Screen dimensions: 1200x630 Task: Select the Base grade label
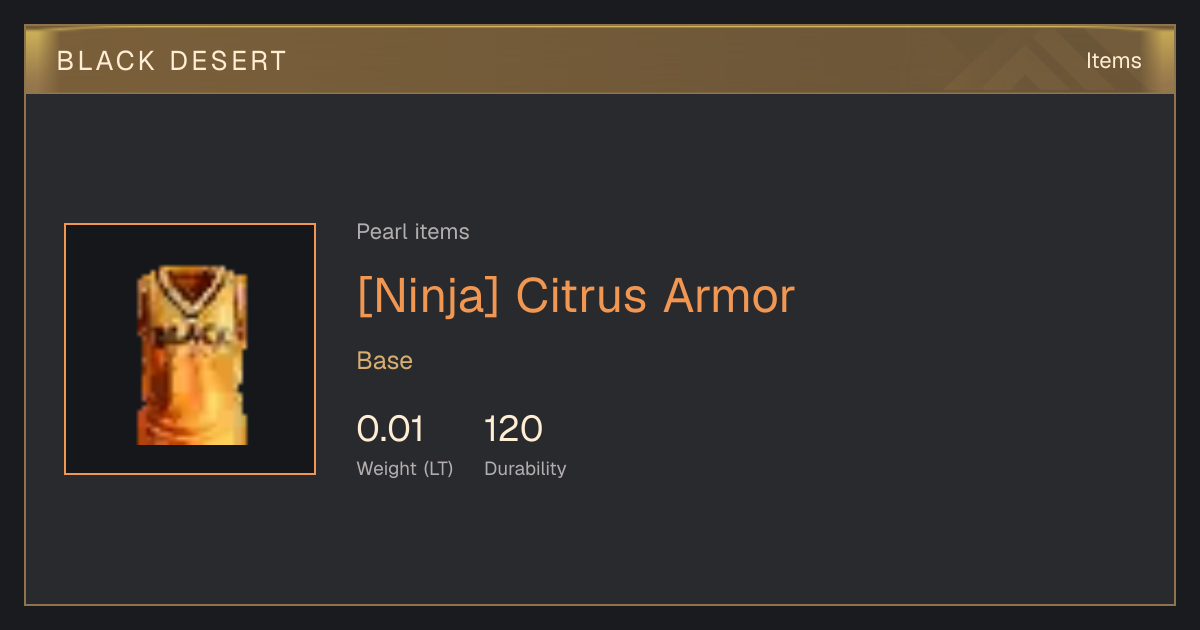pos(385,361)
